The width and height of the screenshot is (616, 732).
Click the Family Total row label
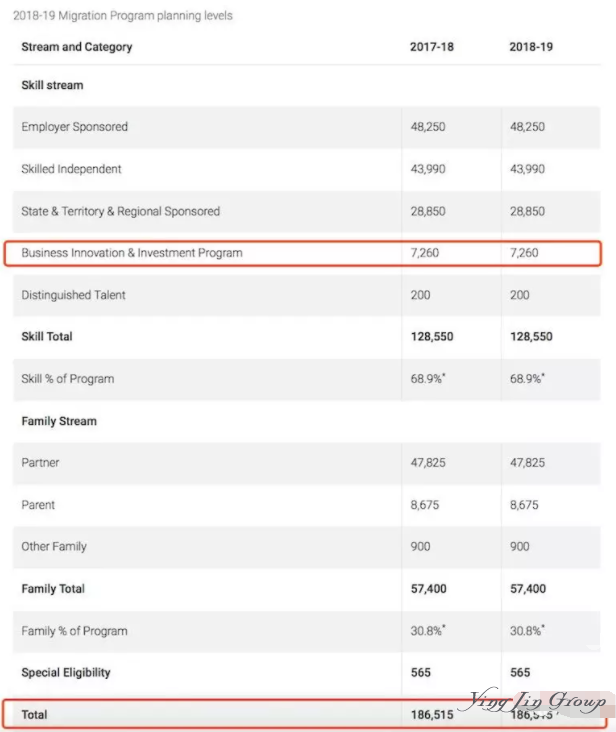pos(53,589)
